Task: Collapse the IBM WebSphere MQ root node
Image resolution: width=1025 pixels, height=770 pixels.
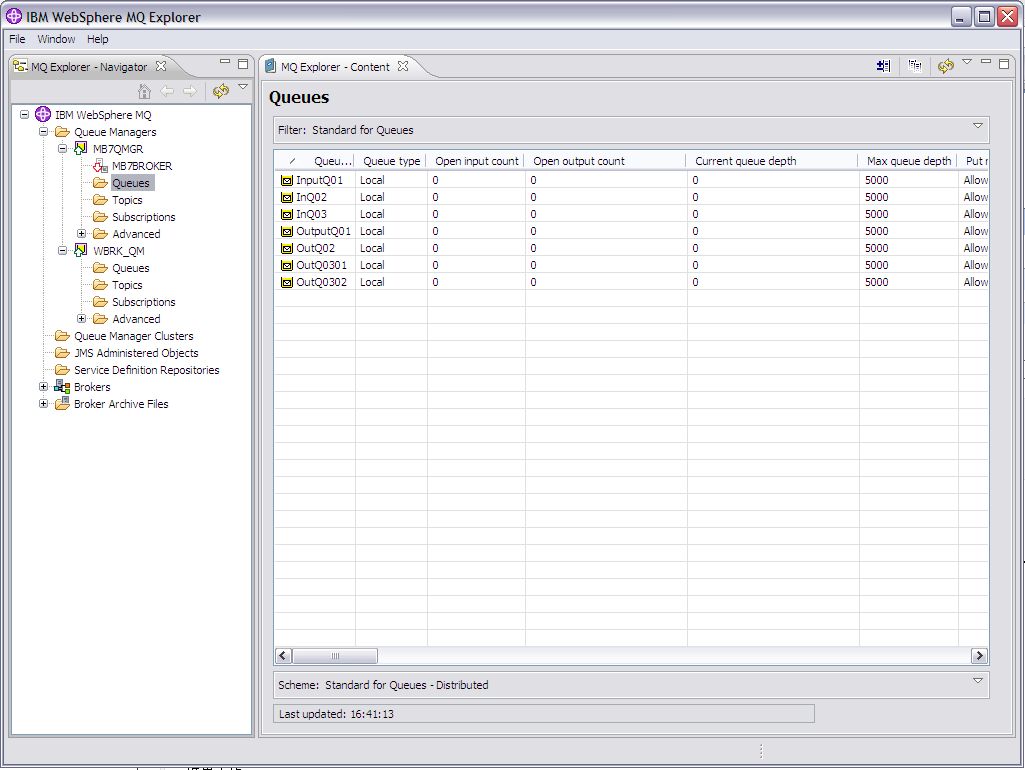Action: tap(24, 114)
